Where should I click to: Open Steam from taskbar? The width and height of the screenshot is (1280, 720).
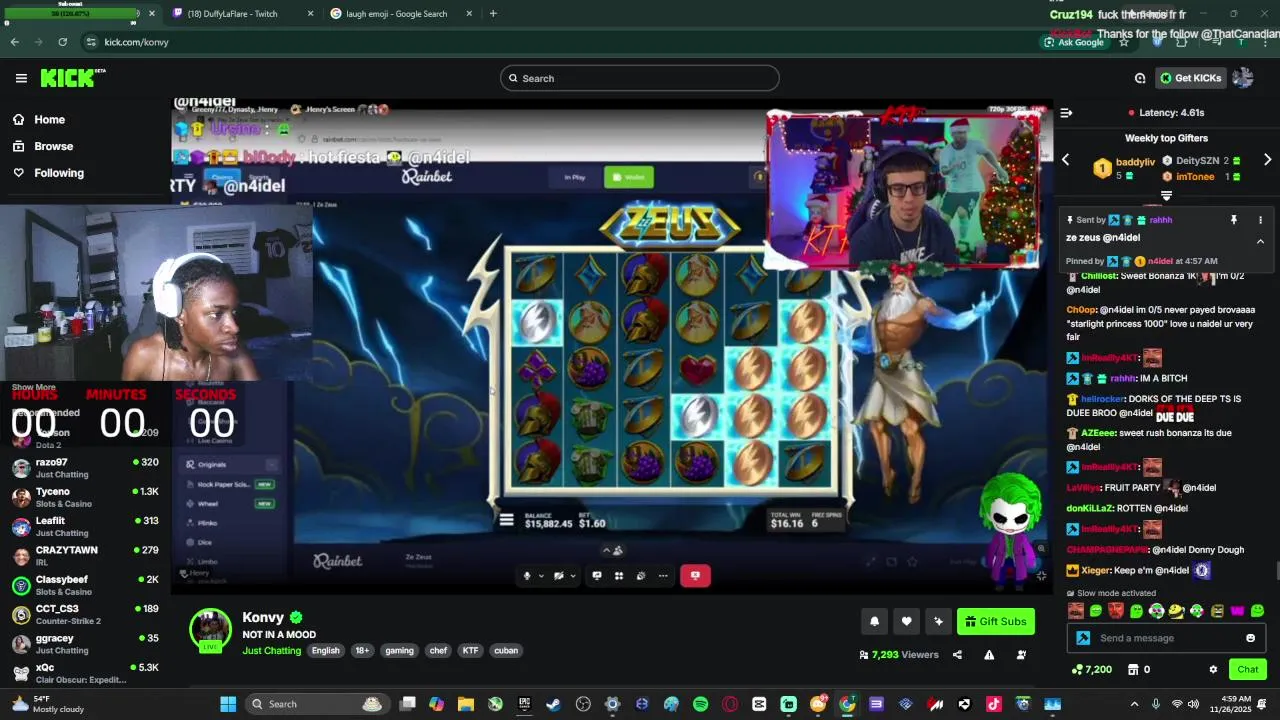553,704
